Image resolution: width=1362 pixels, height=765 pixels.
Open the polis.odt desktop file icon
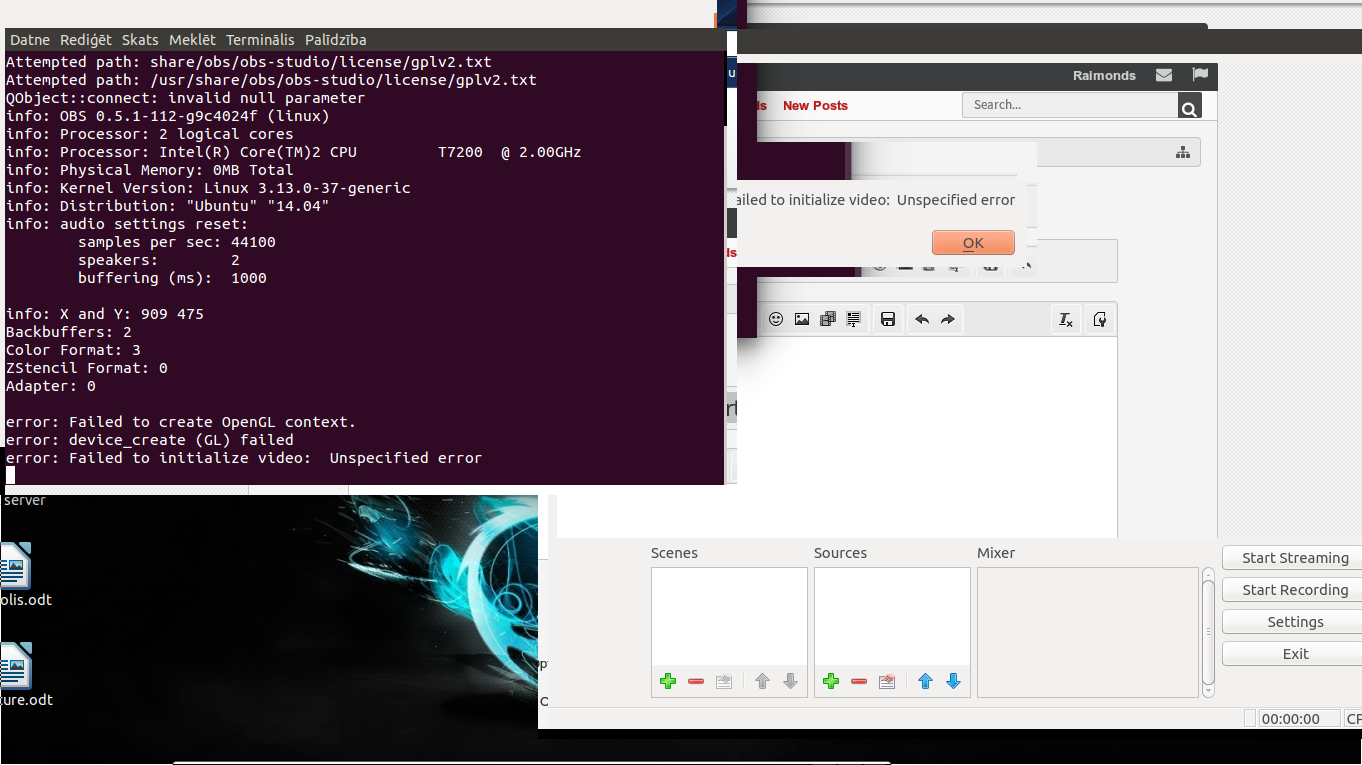15,566
